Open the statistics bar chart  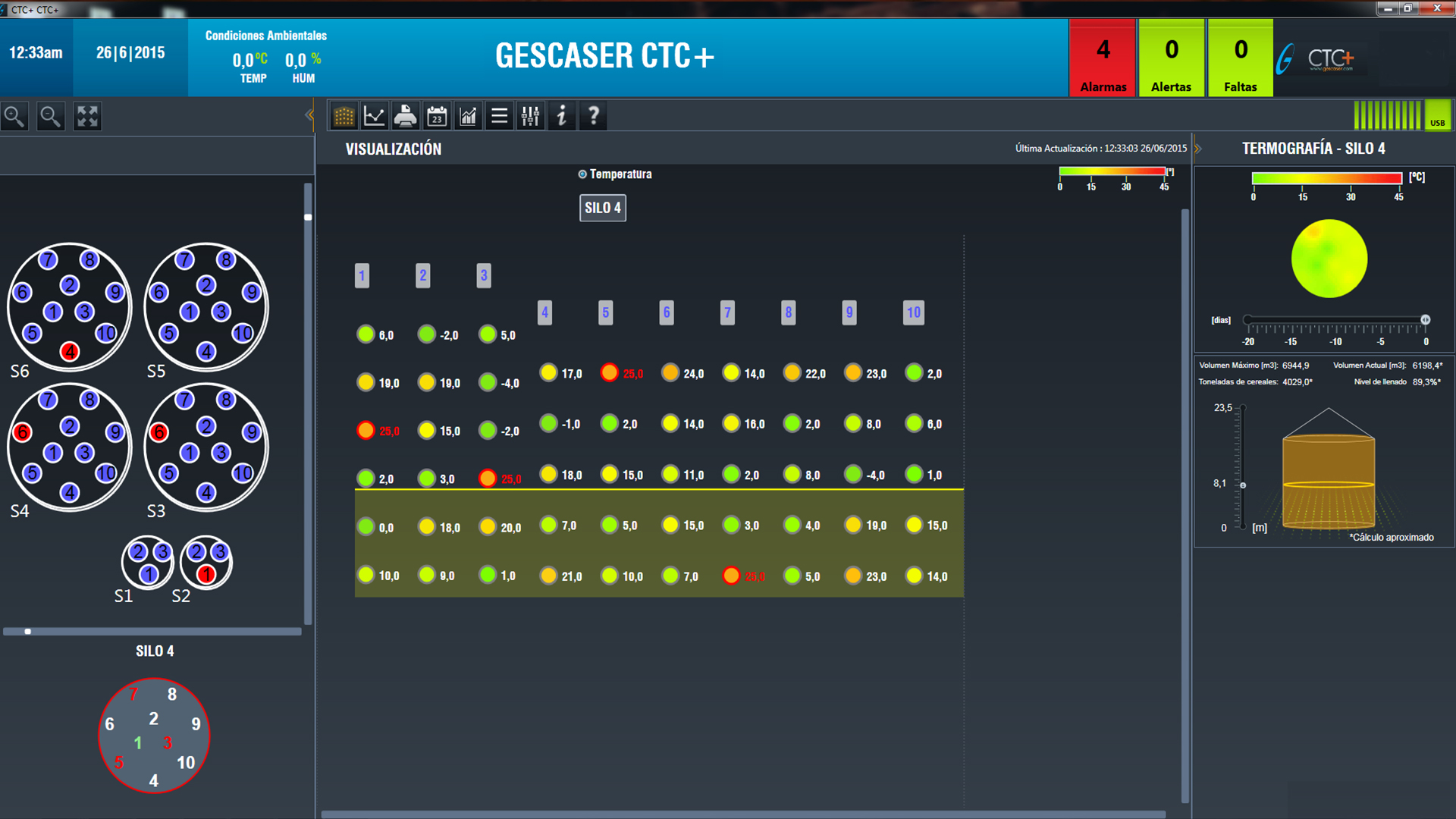click(x=468, y=116)
